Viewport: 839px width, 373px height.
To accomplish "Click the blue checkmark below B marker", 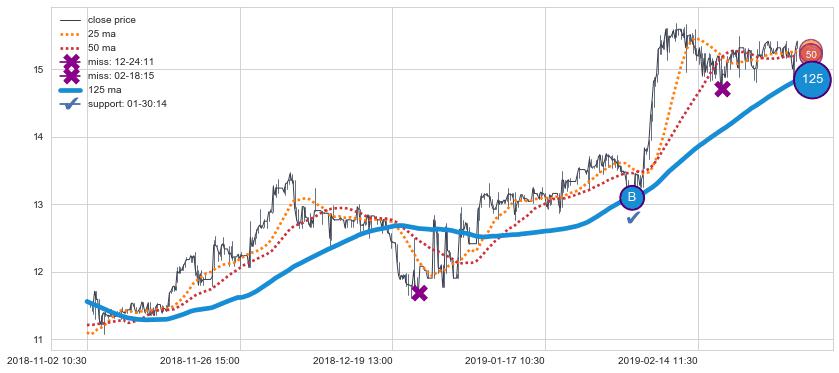I will [633, 217].
